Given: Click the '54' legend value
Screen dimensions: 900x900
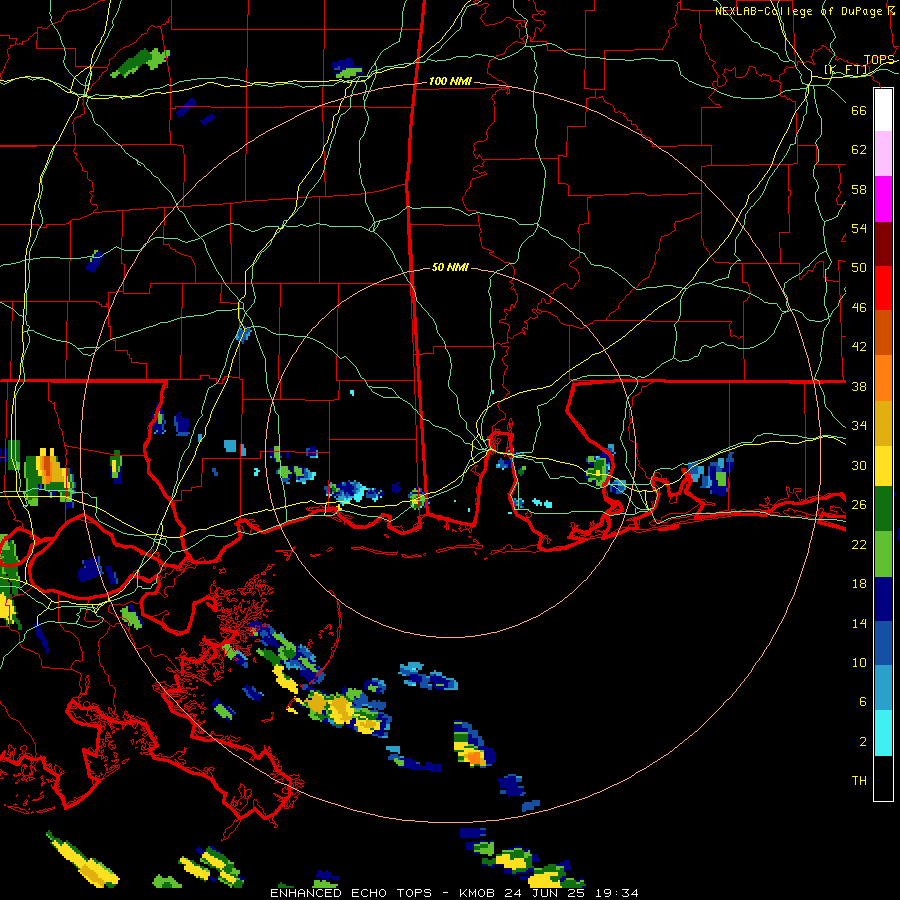Looking at the screenshot, I should pos(859,228).
